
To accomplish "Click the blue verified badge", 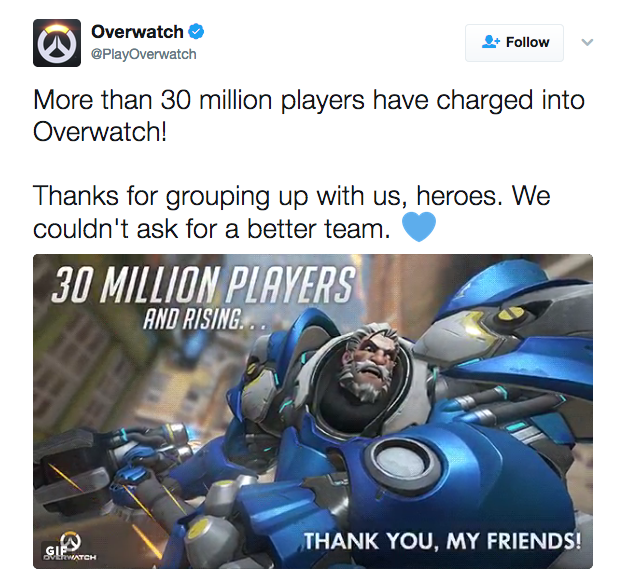I will 196,31.
